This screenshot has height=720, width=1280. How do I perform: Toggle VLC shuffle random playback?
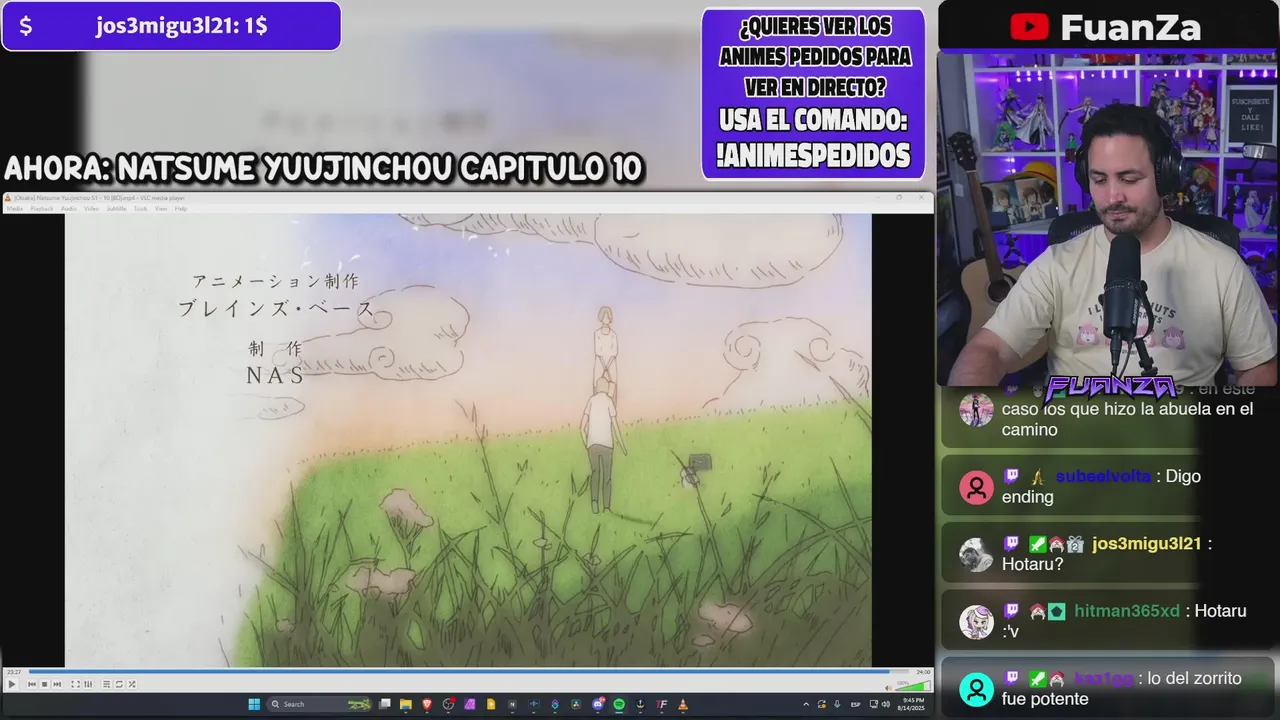click(x=132, y=684)
